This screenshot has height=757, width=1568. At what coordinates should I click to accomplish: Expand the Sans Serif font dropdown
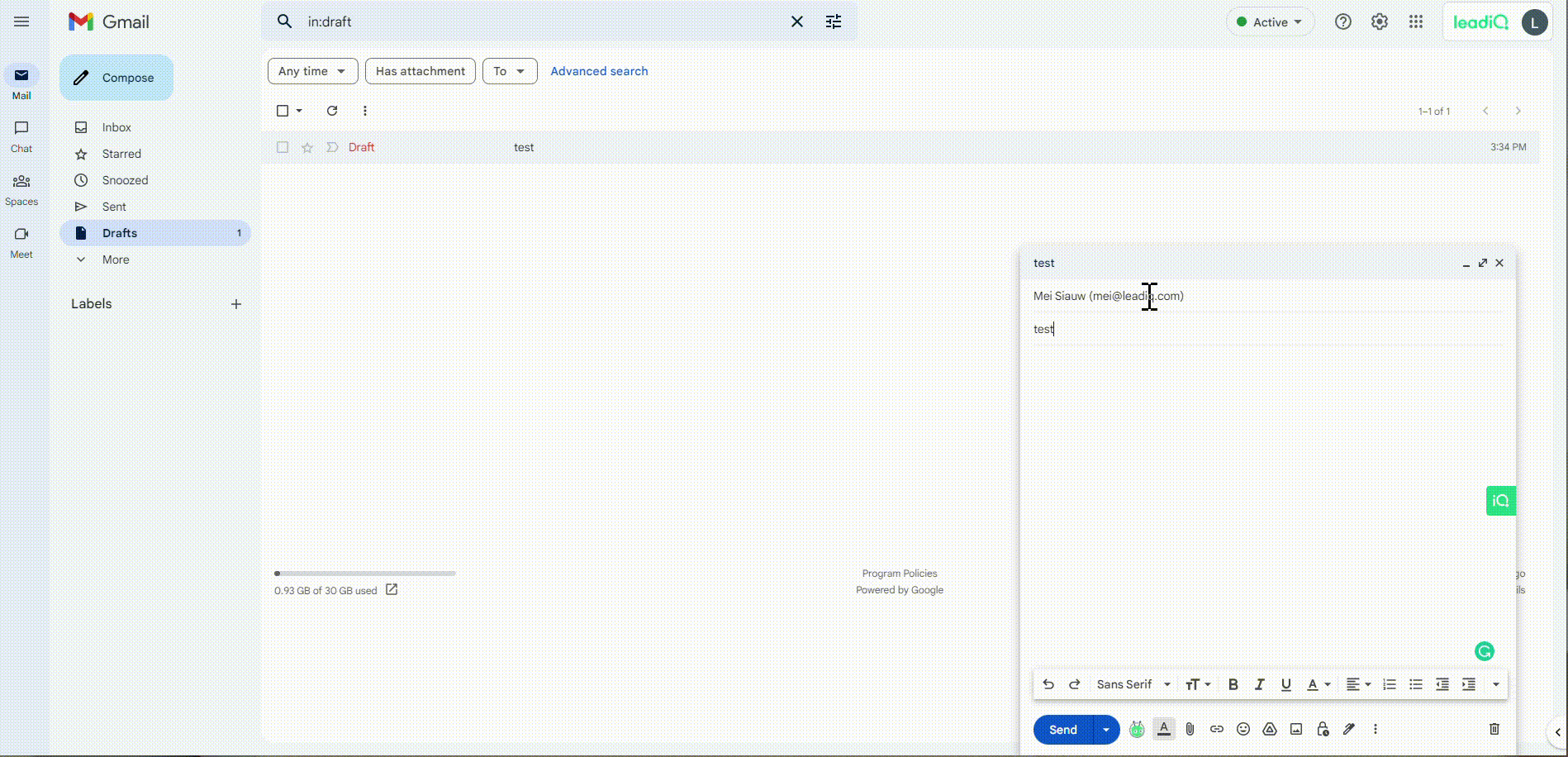coord(1133,684)
